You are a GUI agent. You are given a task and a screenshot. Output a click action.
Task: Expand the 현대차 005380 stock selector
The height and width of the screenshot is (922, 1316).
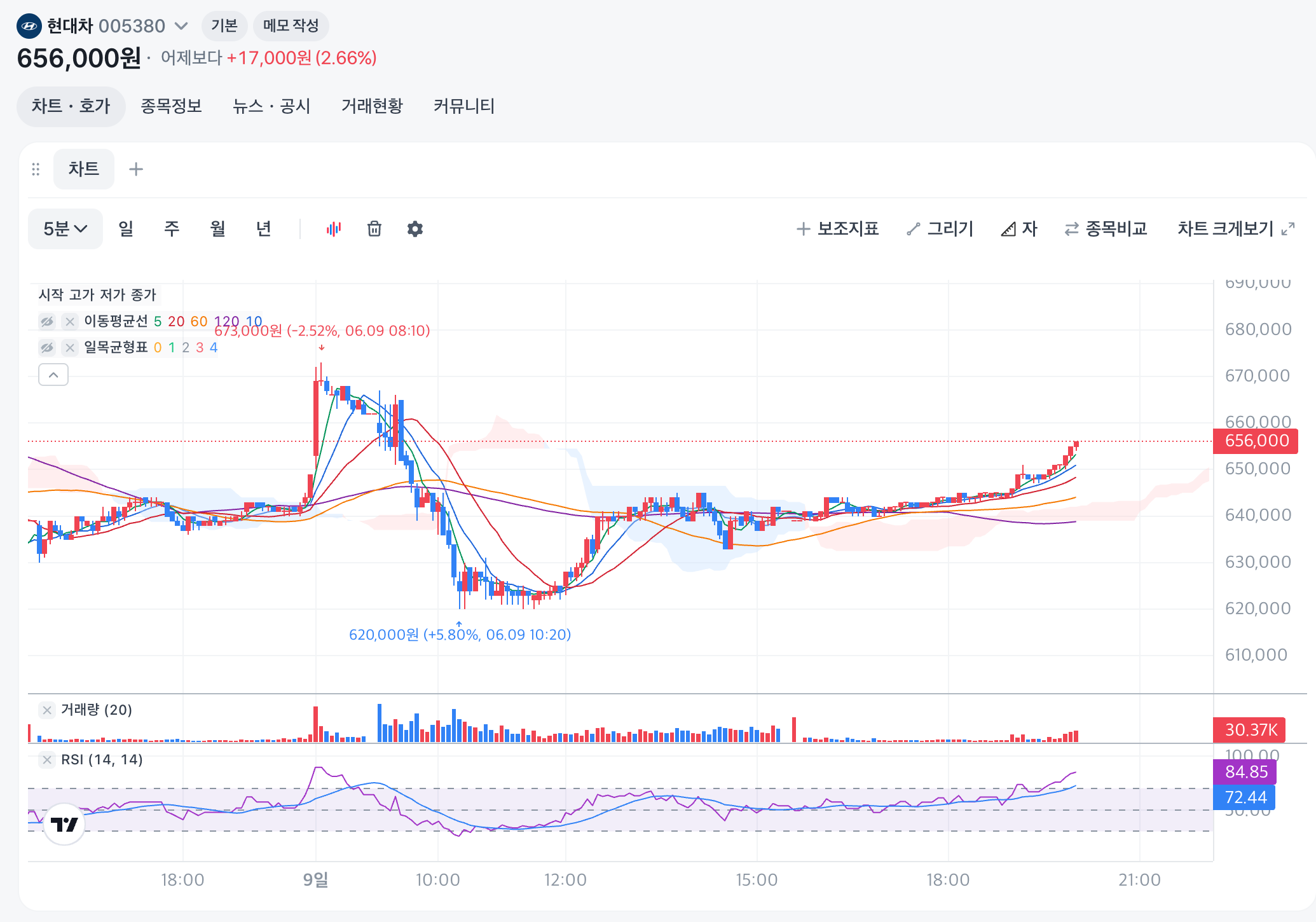[x=181, y=26]
